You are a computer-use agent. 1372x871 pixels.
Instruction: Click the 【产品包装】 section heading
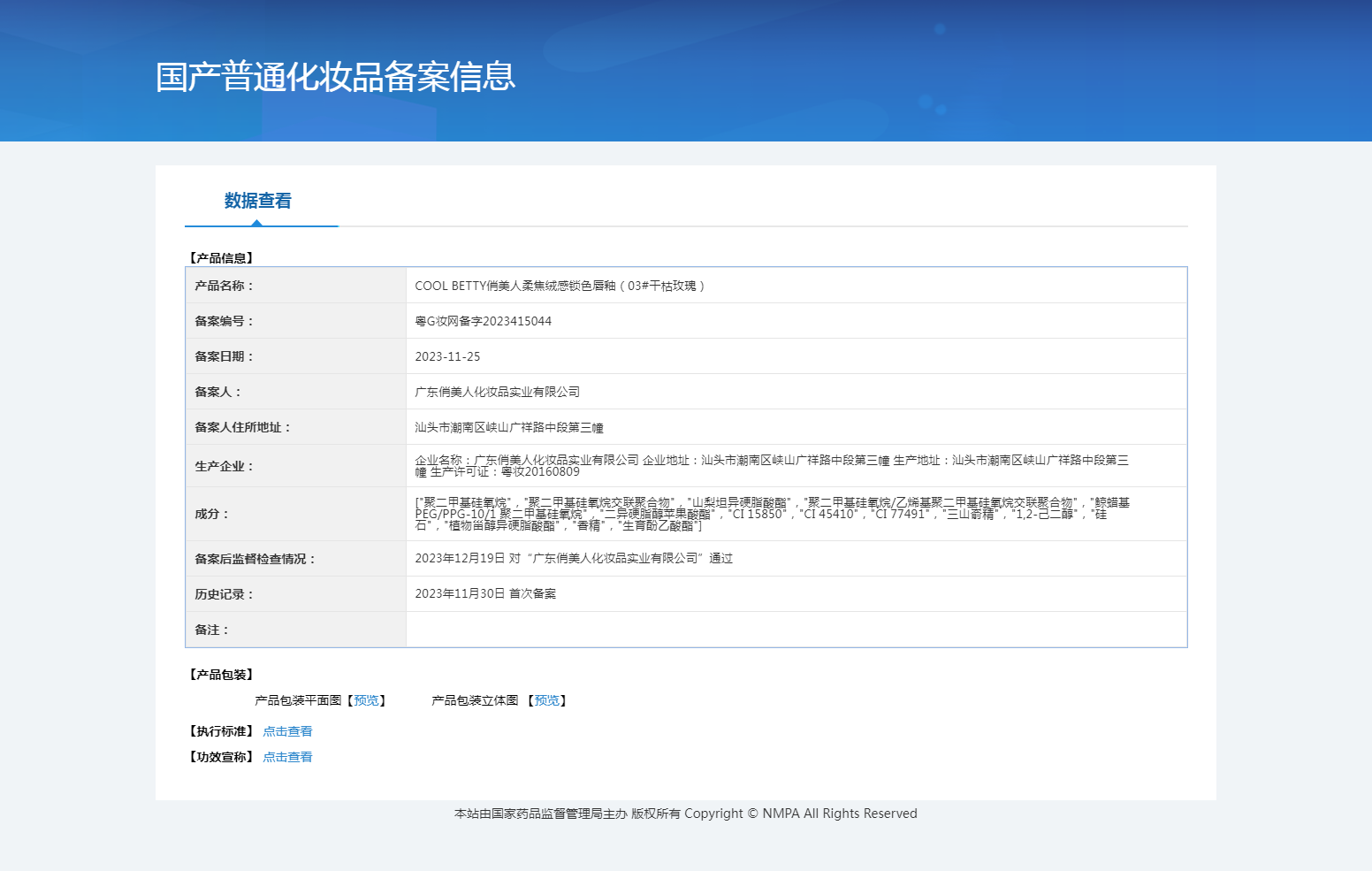[x=221, y=675]
